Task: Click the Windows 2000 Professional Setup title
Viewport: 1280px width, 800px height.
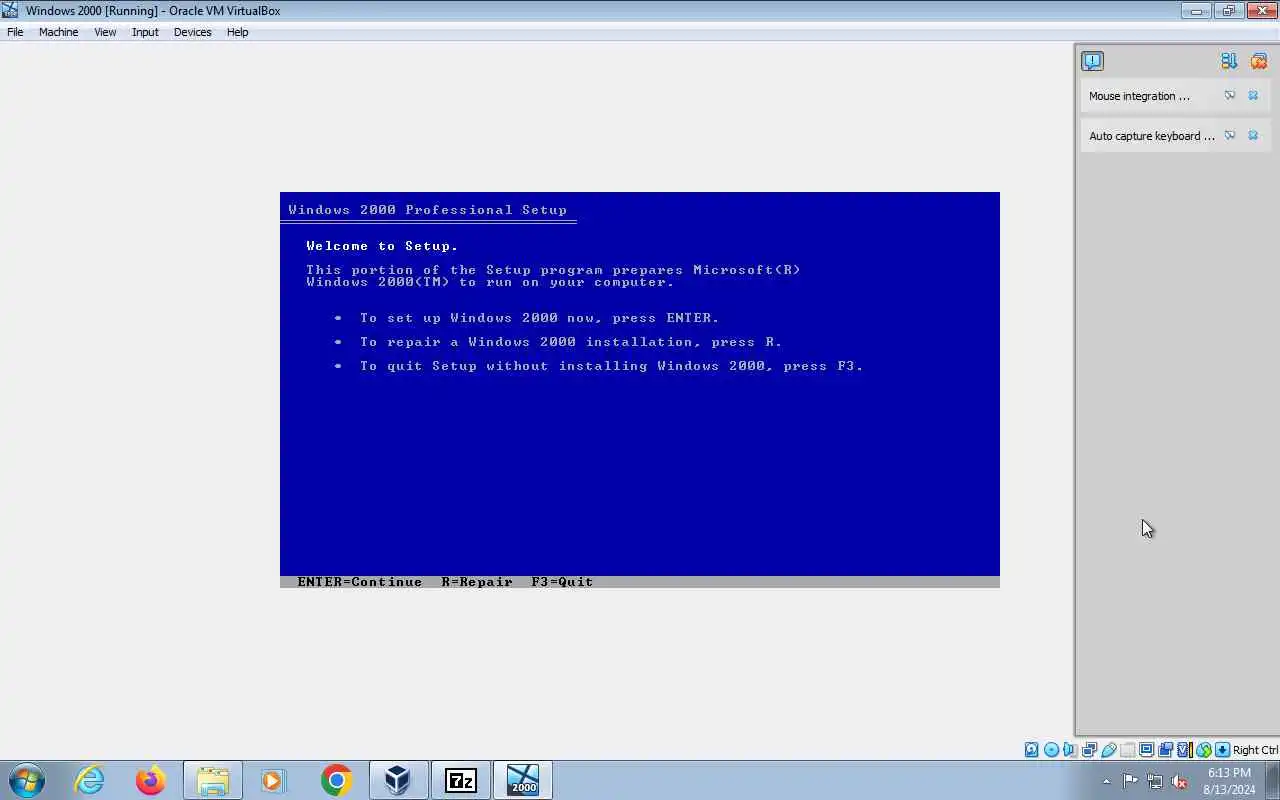Action: pos(427,210)
